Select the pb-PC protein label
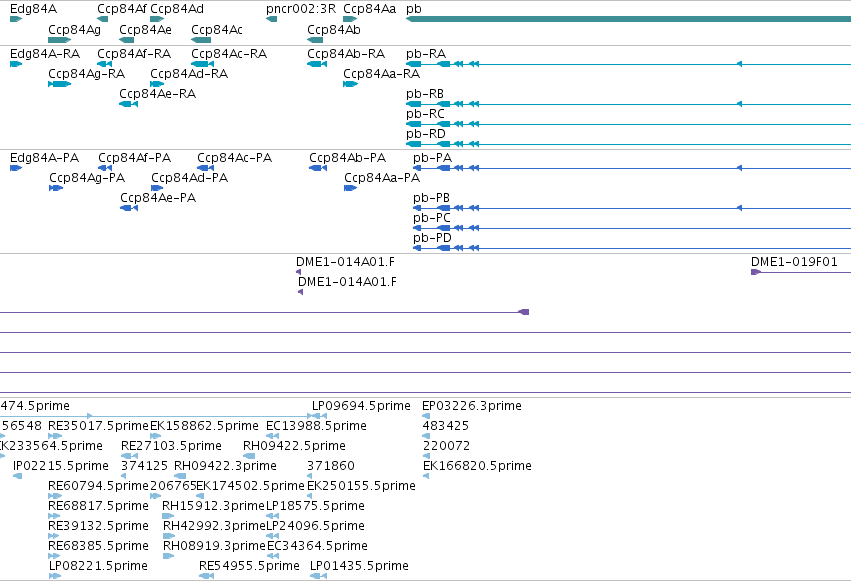The image size is (851, 581). pos(431,218)
